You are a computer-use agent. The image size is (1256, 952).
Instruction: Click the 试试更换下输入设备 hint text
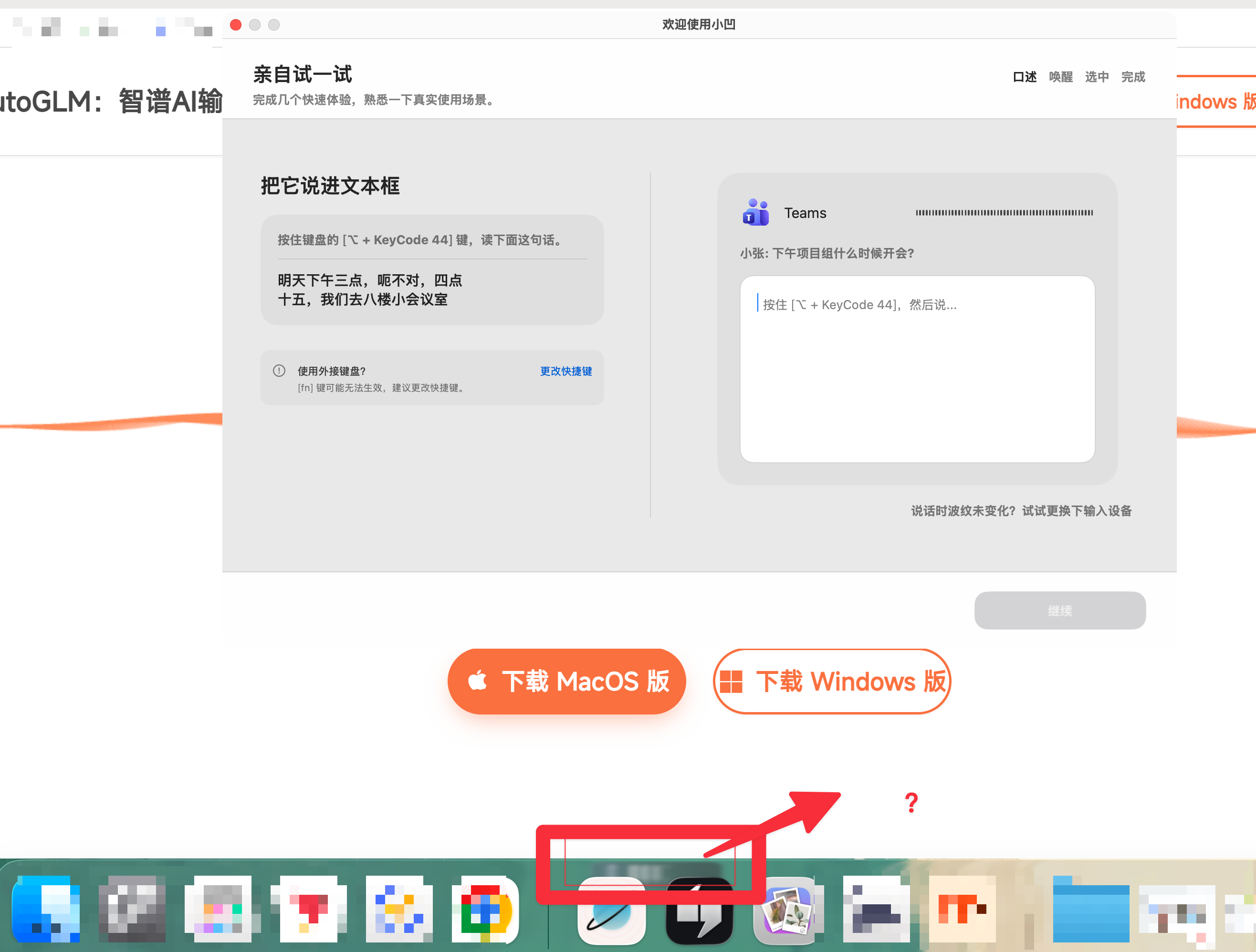pyautogui.click(x=1077, y=510)
